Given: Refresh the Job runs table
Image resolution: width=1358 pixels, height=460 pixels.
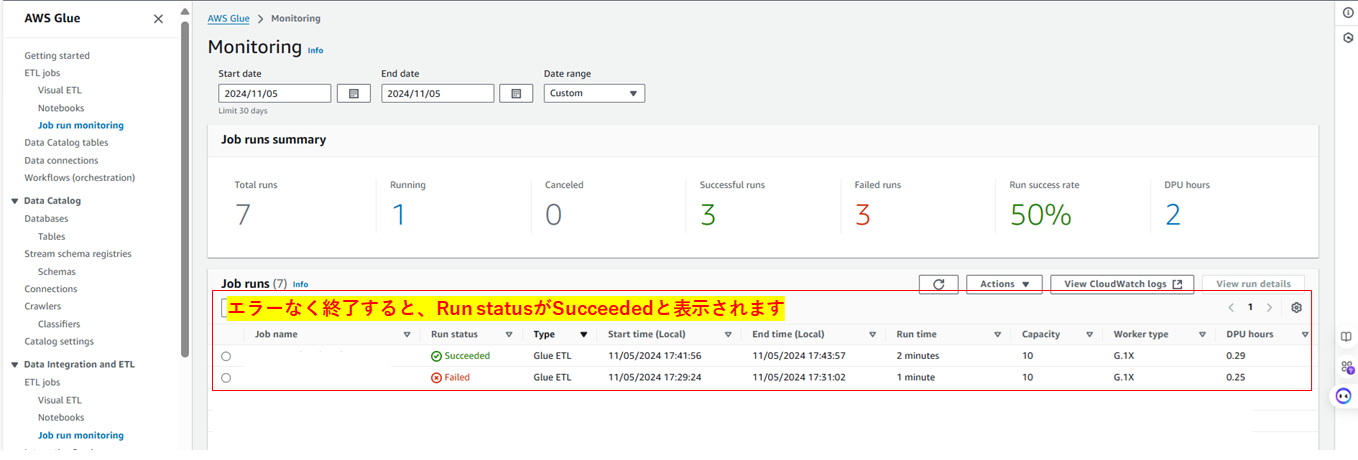Looking at the screenshot, I should point(938,284).
